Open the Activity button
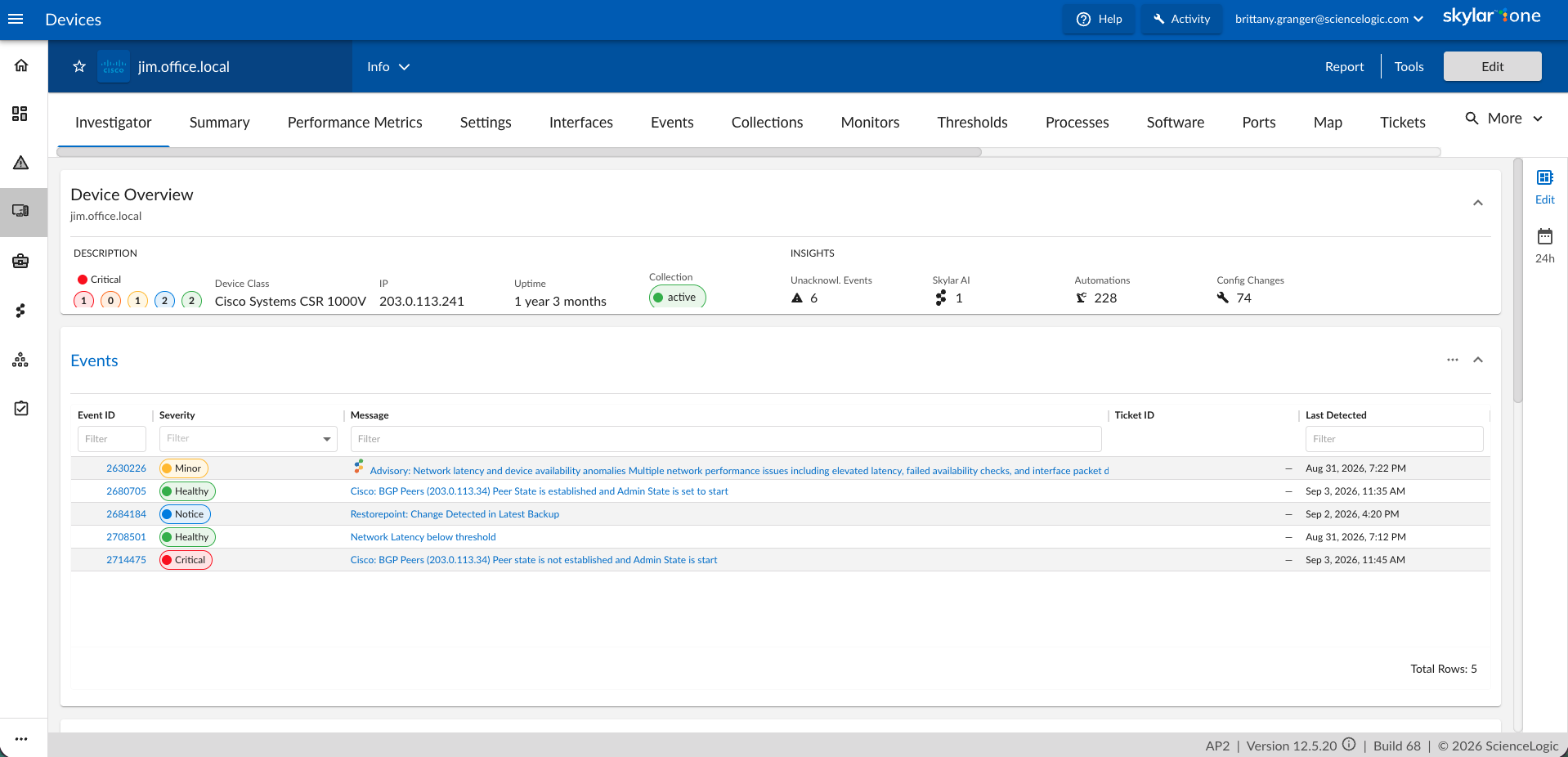The height and width of the screenshot is (757, 1568). [1182, 19]
